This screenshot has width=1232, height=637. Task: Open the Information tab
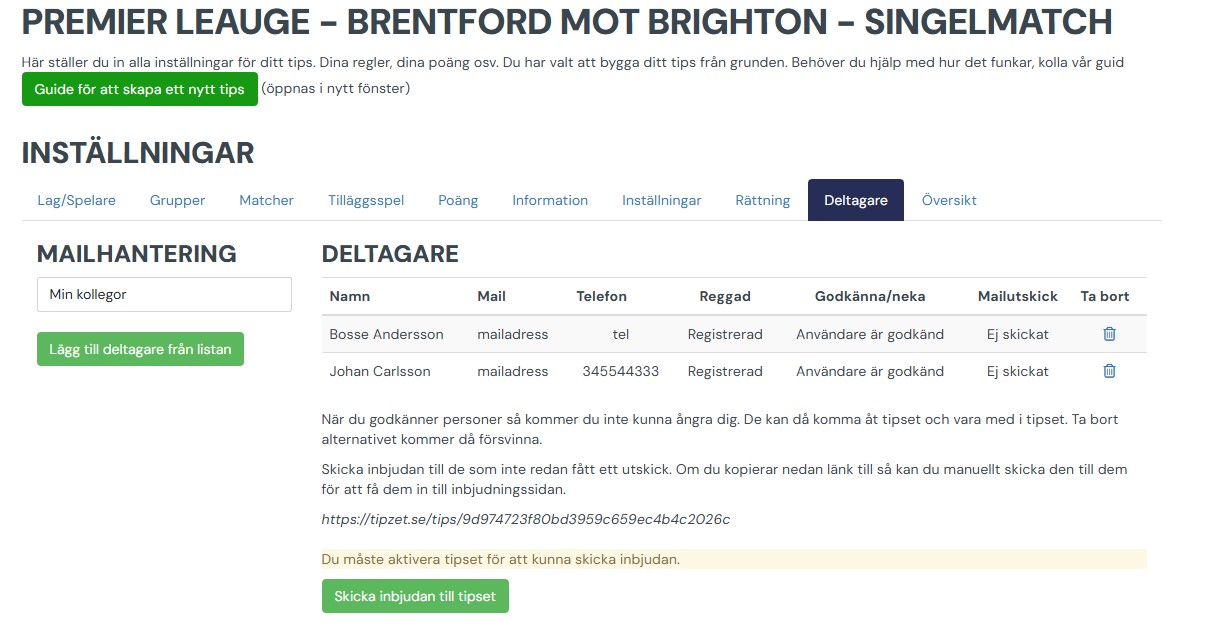(x=550, y=200)
